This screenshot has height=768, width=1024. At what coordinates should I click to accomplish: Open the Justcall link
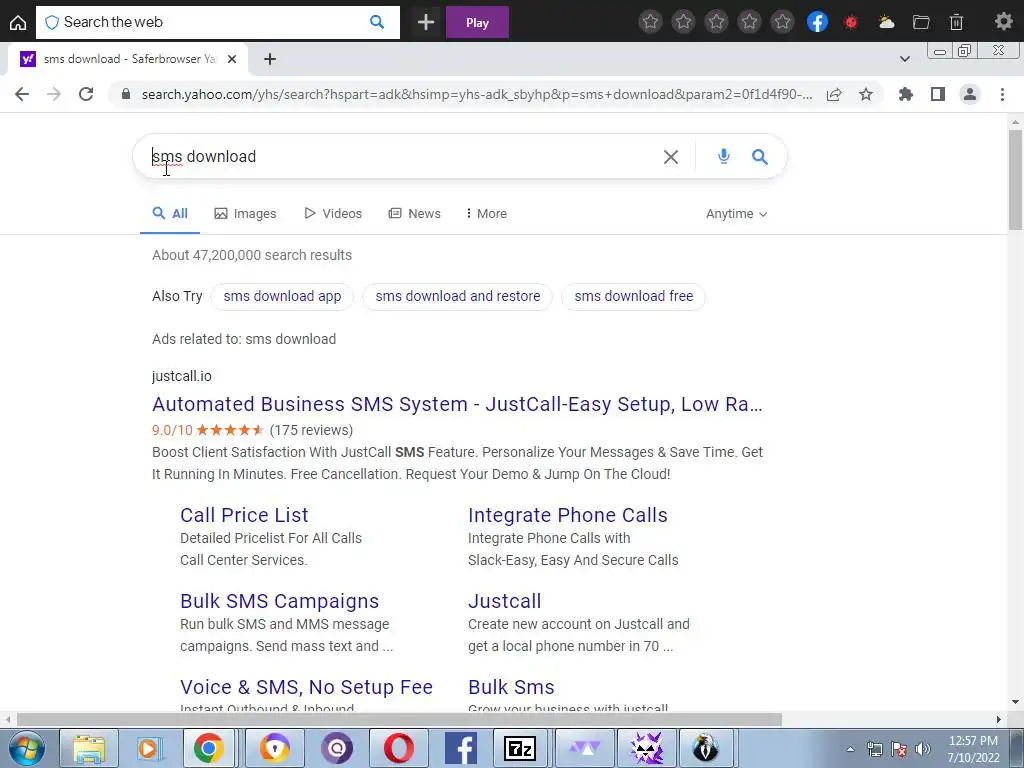[504, 601]
